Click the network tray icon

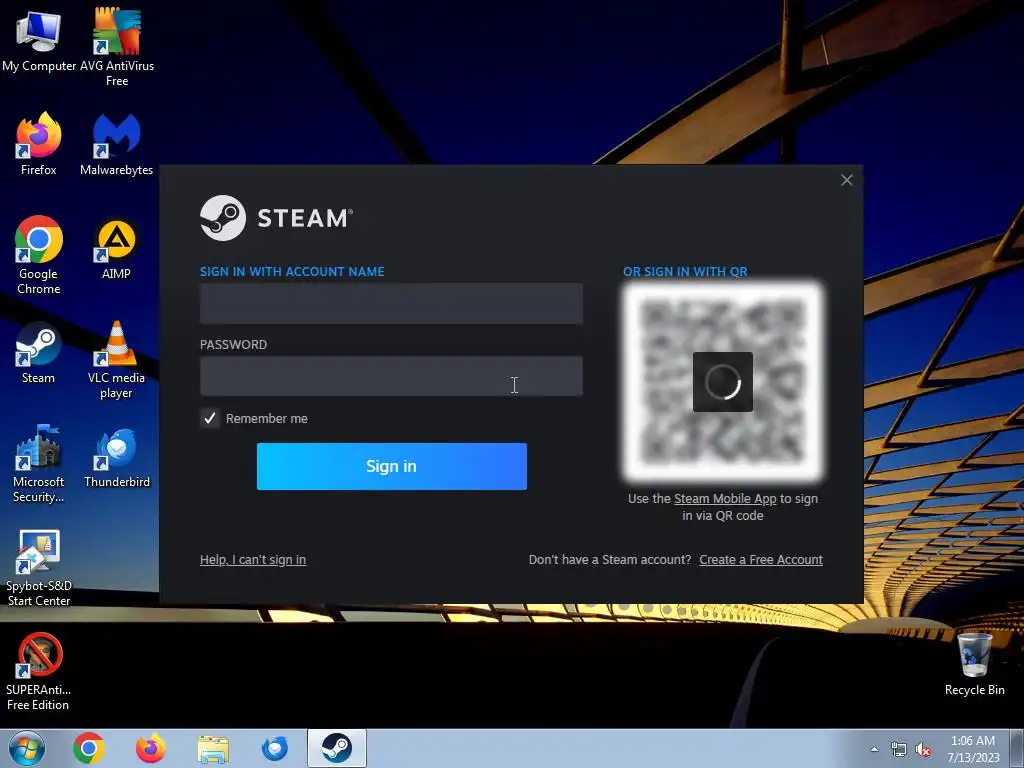point(899,750)
